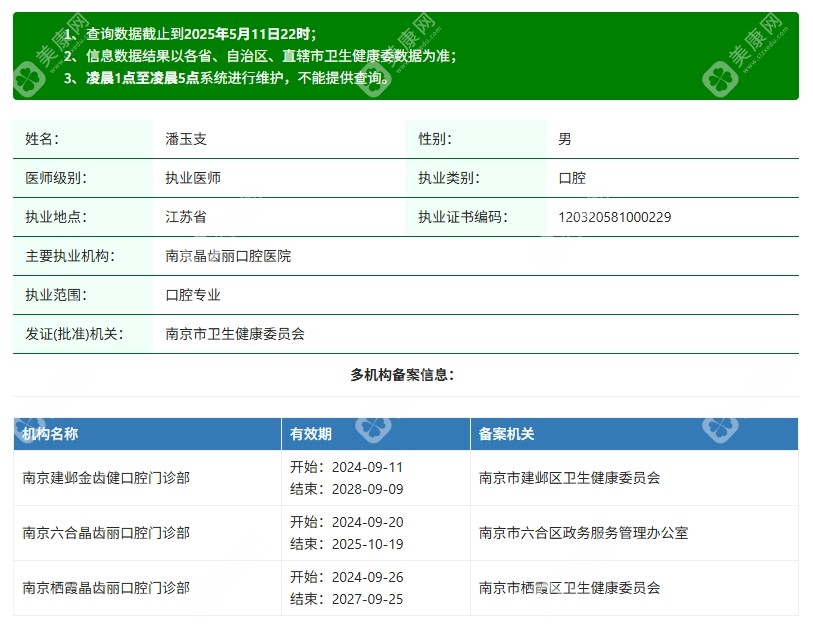Click the 执业地点 label
The image size is (813, 635).
(x=56, y=217)
